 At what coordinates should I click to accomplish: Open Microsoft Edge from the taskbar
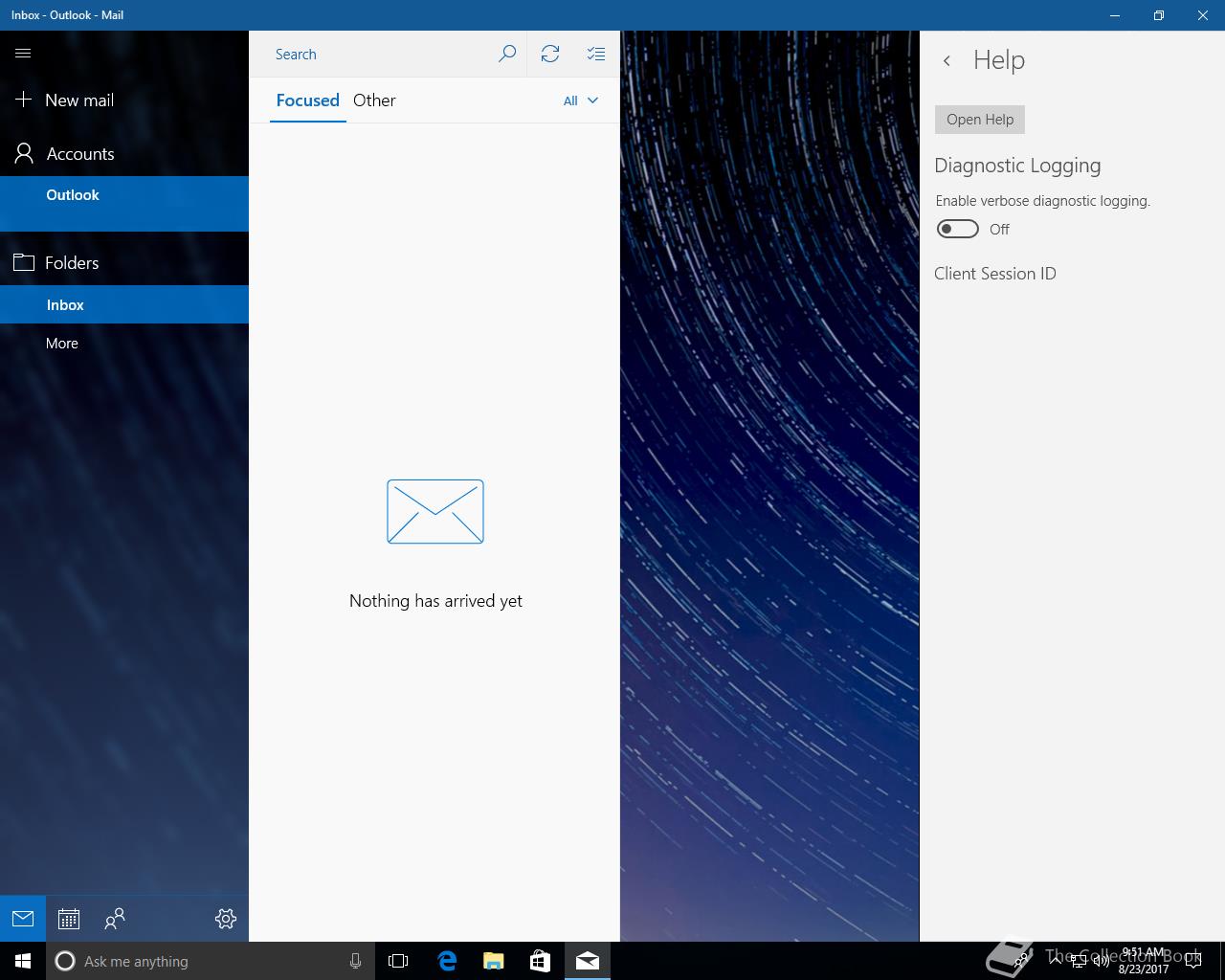(447, 961)
